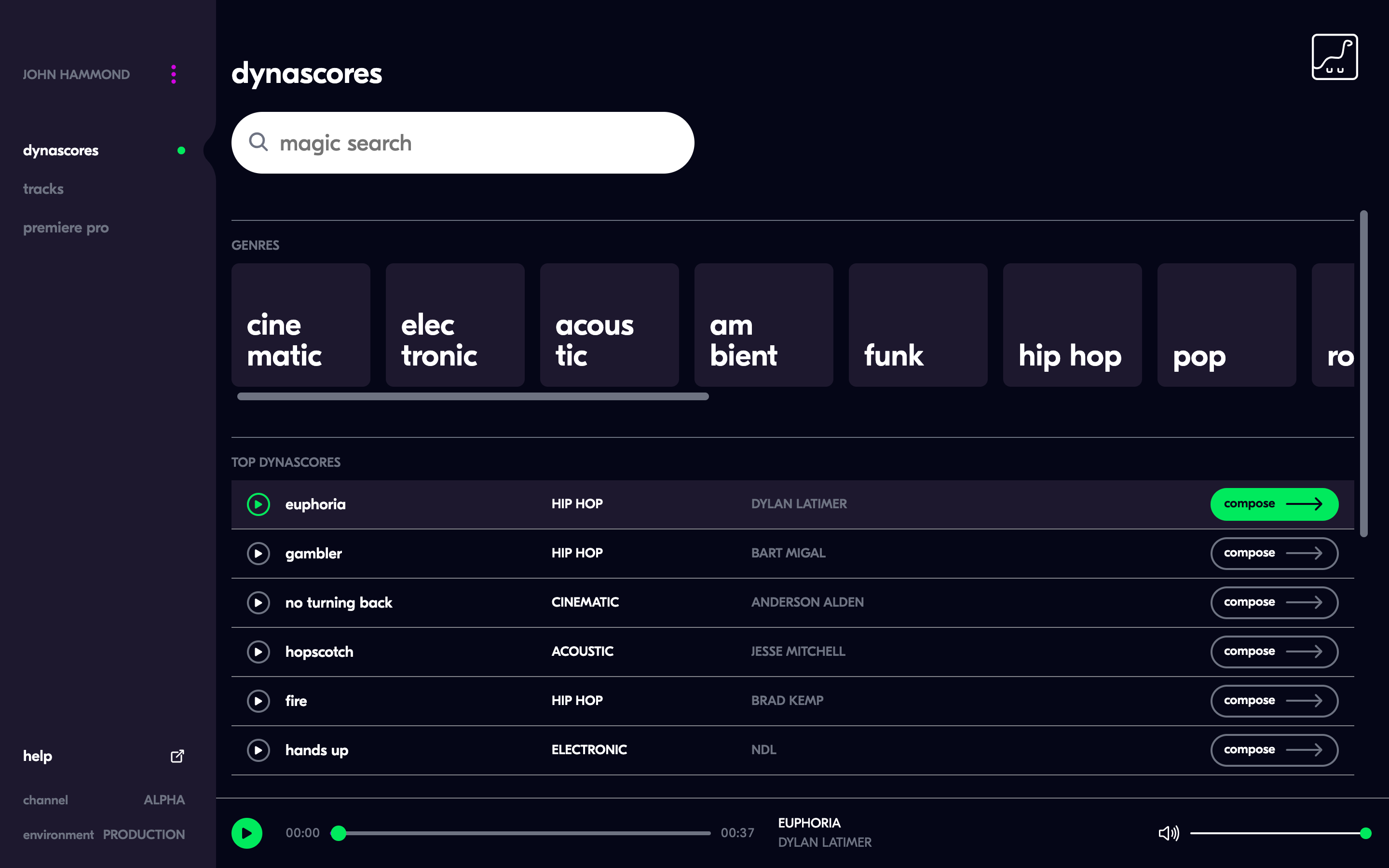Click the play icon next to gambler
This screenshot has height=868, width=1389.
click(259, 554)
